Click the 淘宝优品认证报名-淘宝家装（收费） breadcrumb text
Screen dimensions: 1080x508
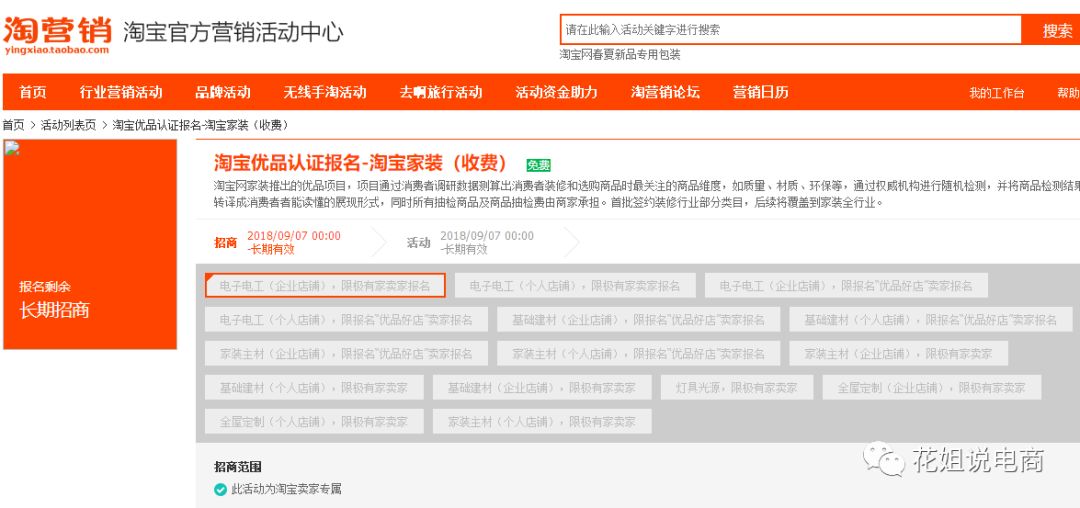click(200, 125)
